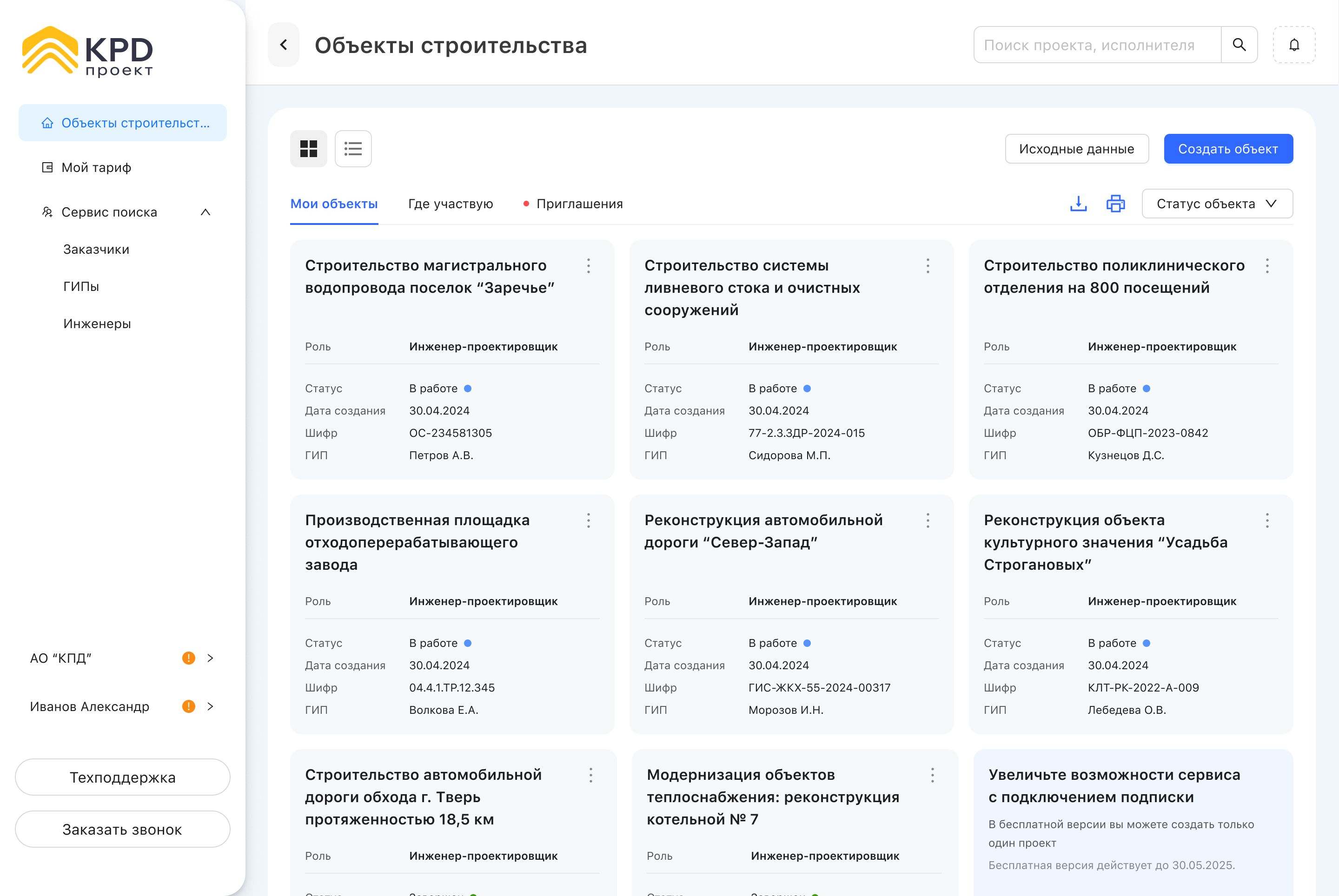Click the Мой тариф wallet icon
The image size is (1339, 896).
click(47, 167)
